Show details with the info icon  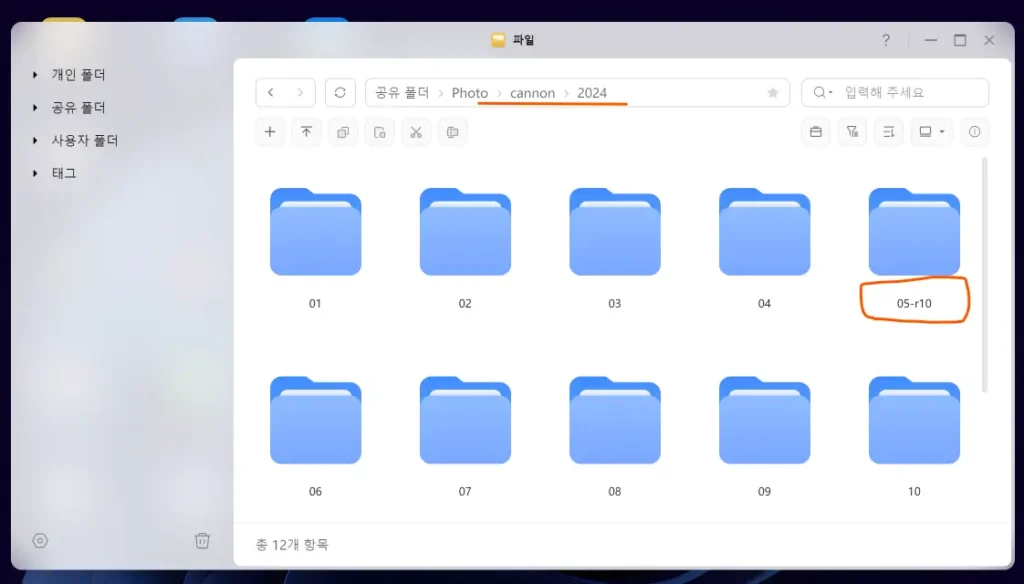point(974,132)
